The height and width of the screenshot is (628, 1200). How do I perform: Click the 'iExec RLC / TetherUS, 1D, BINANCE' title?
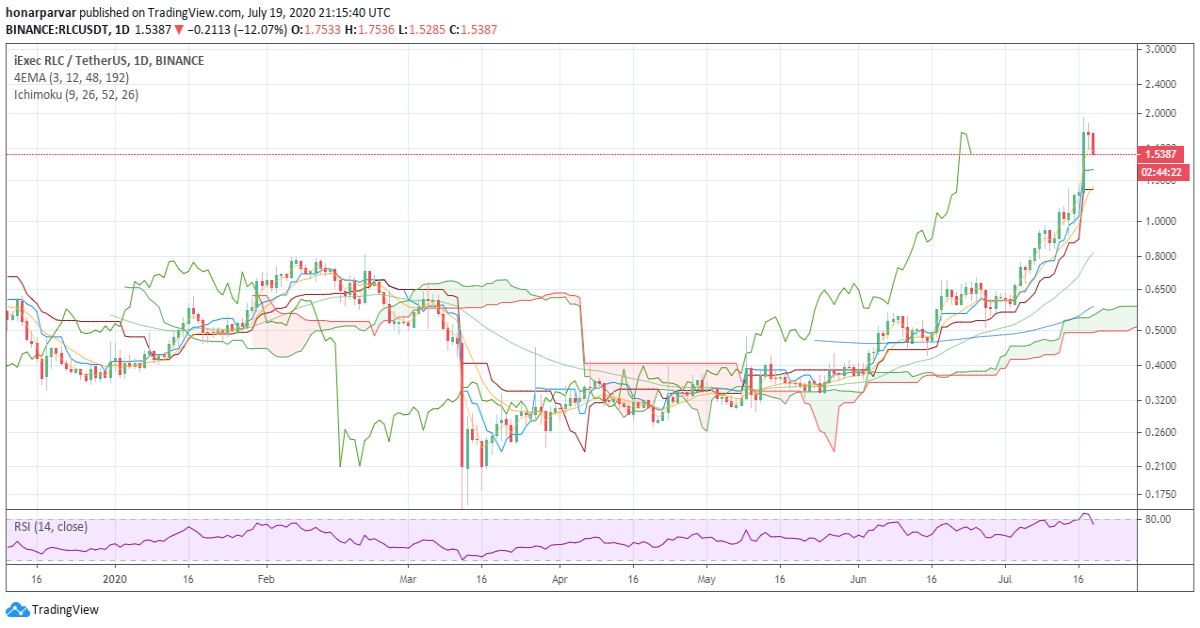pos(109,61)
